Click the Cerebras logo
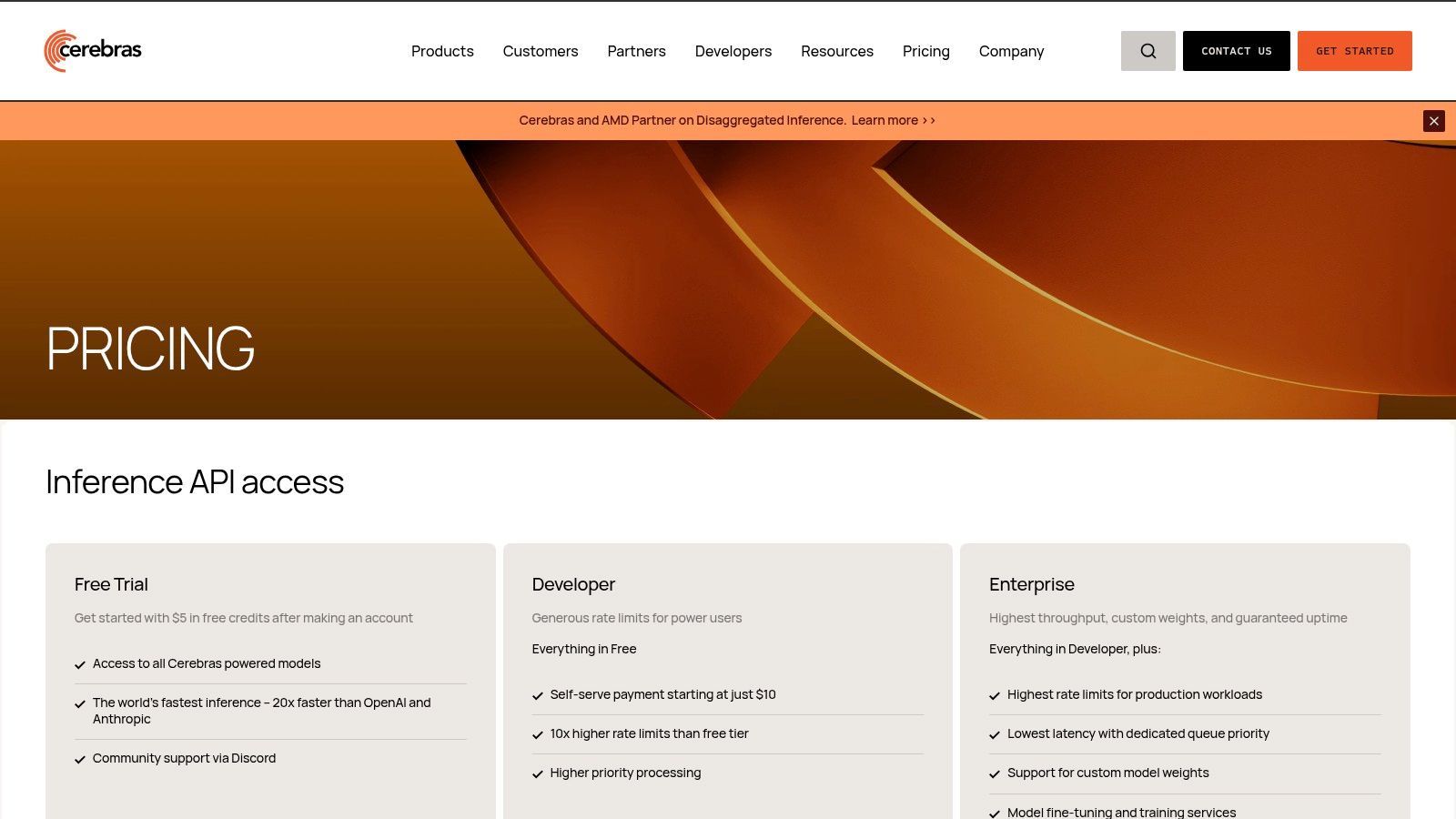This screenshot has height=819, width=1456. pyautogui.click(x=93, y=51)
